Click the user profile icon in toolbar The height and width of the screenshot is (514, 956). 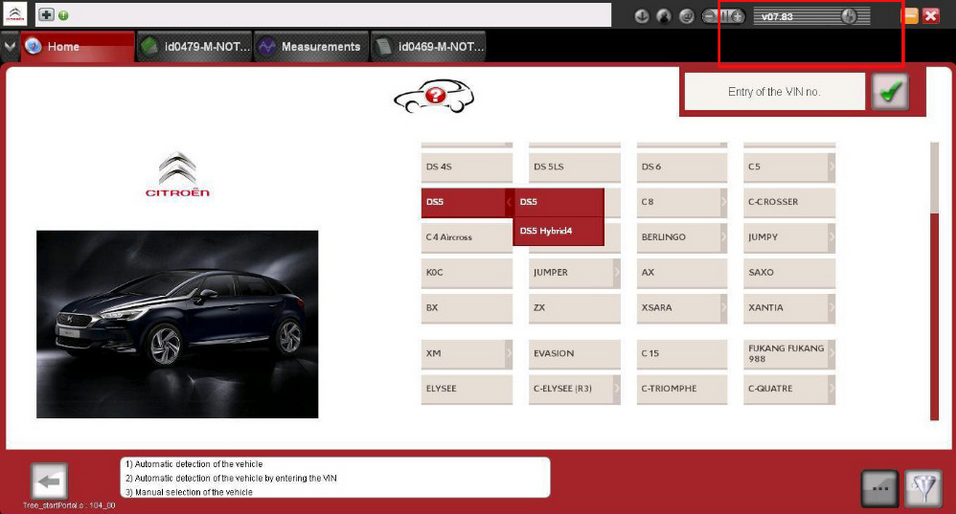pyautogui.click(x=664, y=16)
